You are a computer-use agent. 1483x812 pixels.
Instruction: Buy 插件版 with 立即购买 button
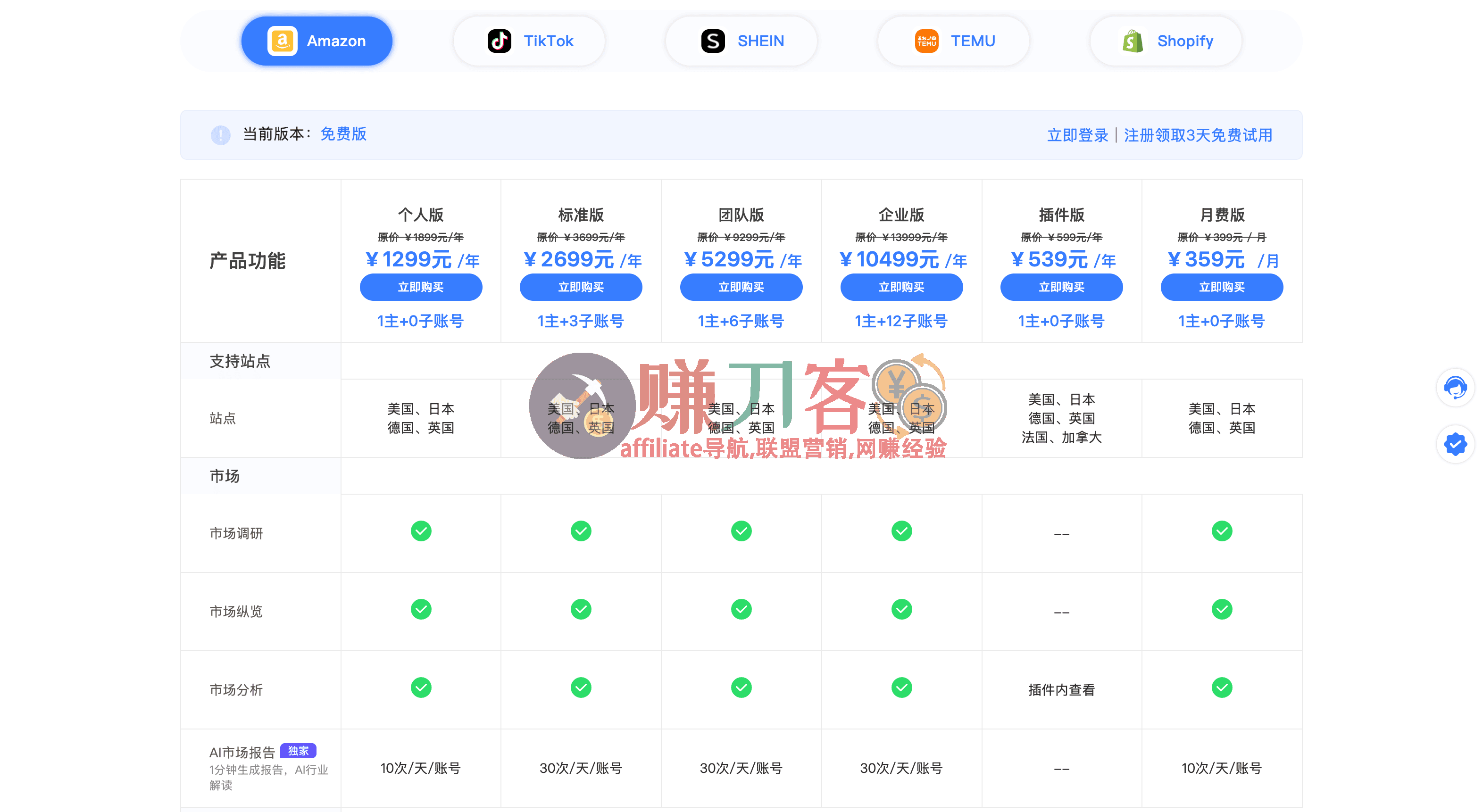[x=1062, y=287]
